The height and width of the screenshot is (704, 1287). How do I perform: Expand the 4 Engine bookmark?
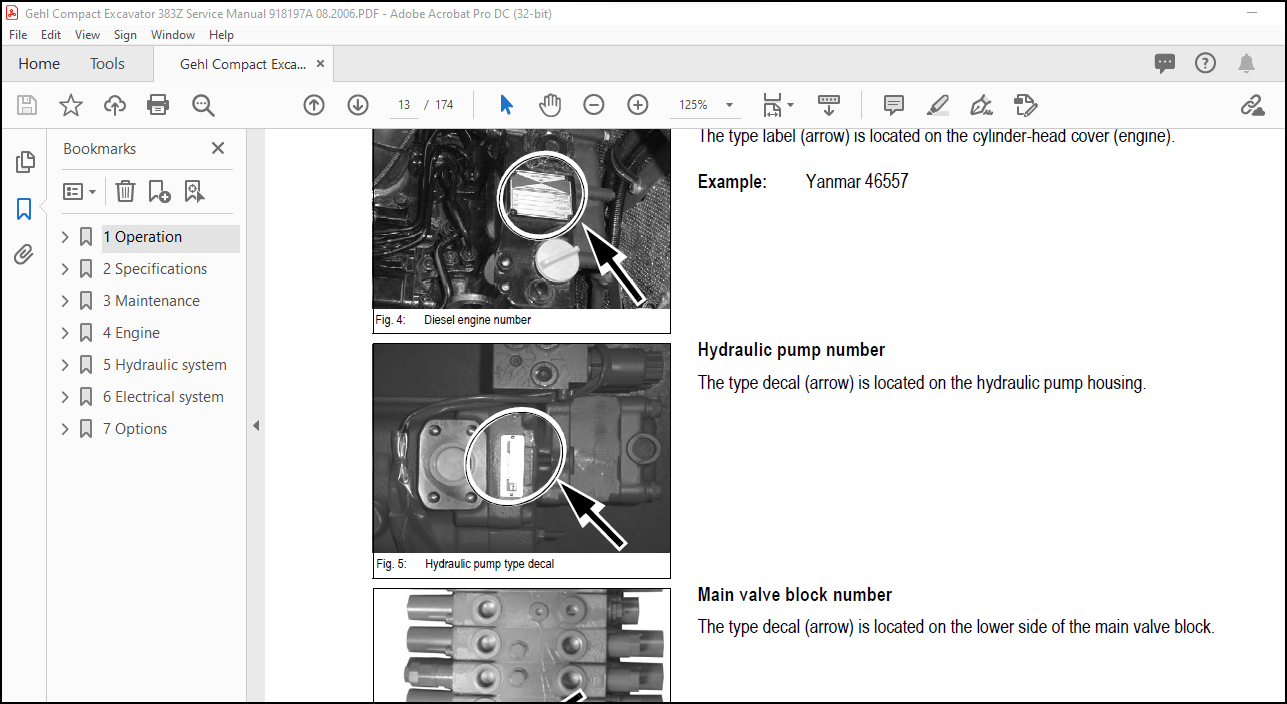coord(65,333)
